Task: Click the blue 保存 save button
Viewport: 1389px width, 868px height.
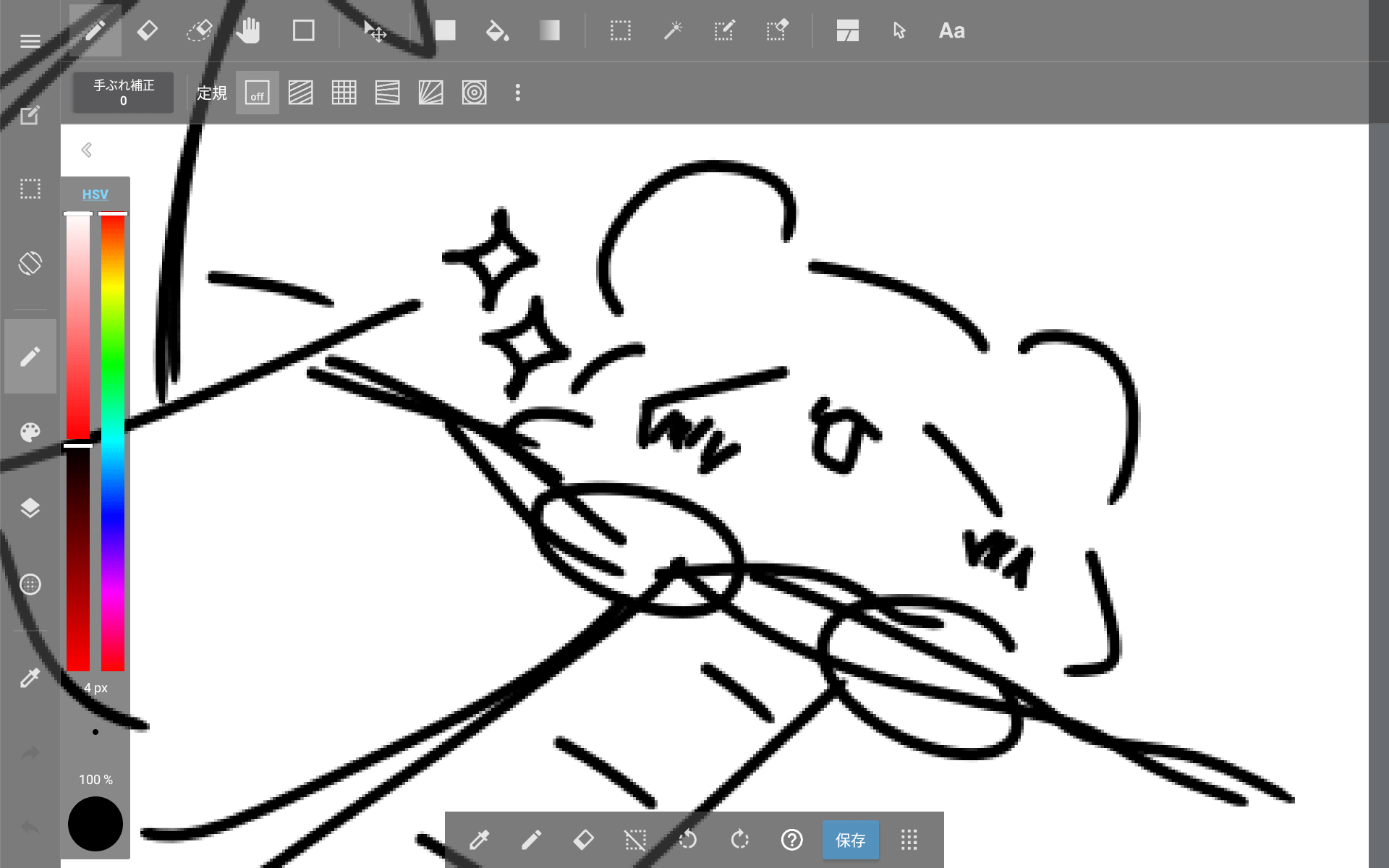Action: (x=850, y=840)
